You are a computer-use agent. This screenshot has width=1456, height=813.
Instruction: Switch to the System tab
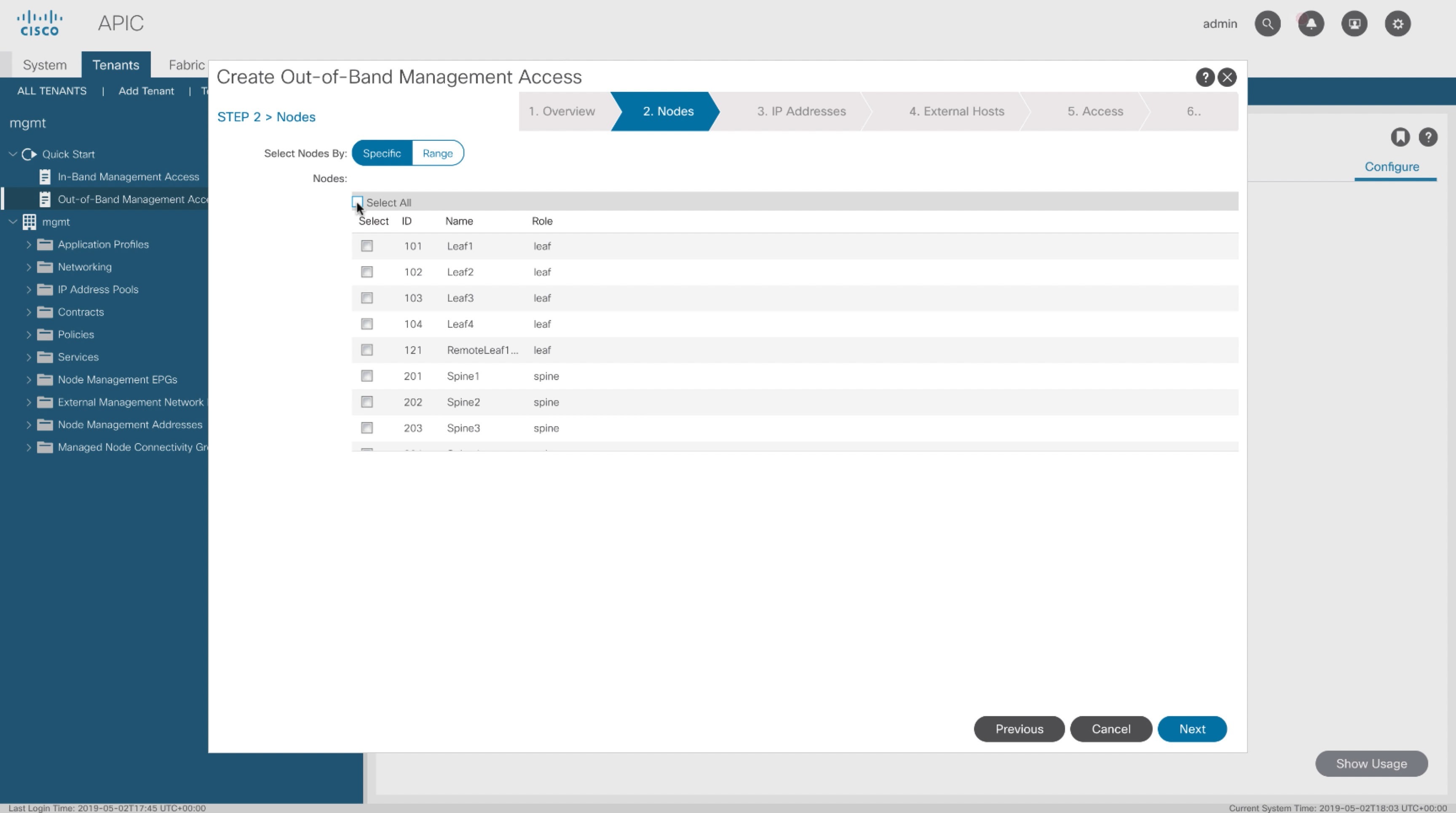pos(45,65)
